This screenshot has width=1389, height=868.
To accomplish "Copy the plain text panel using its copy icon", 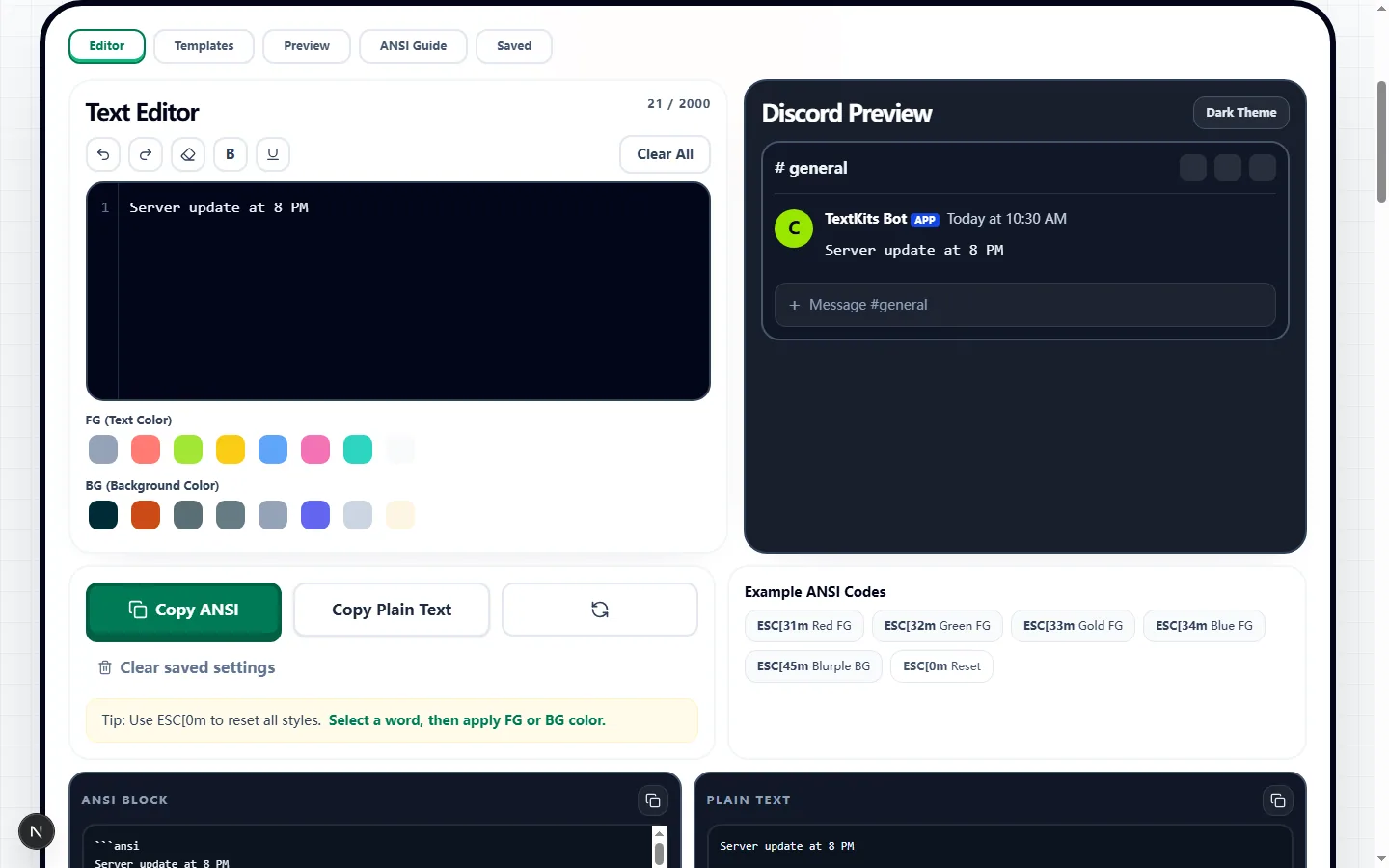I will (x=1278, y=800).
